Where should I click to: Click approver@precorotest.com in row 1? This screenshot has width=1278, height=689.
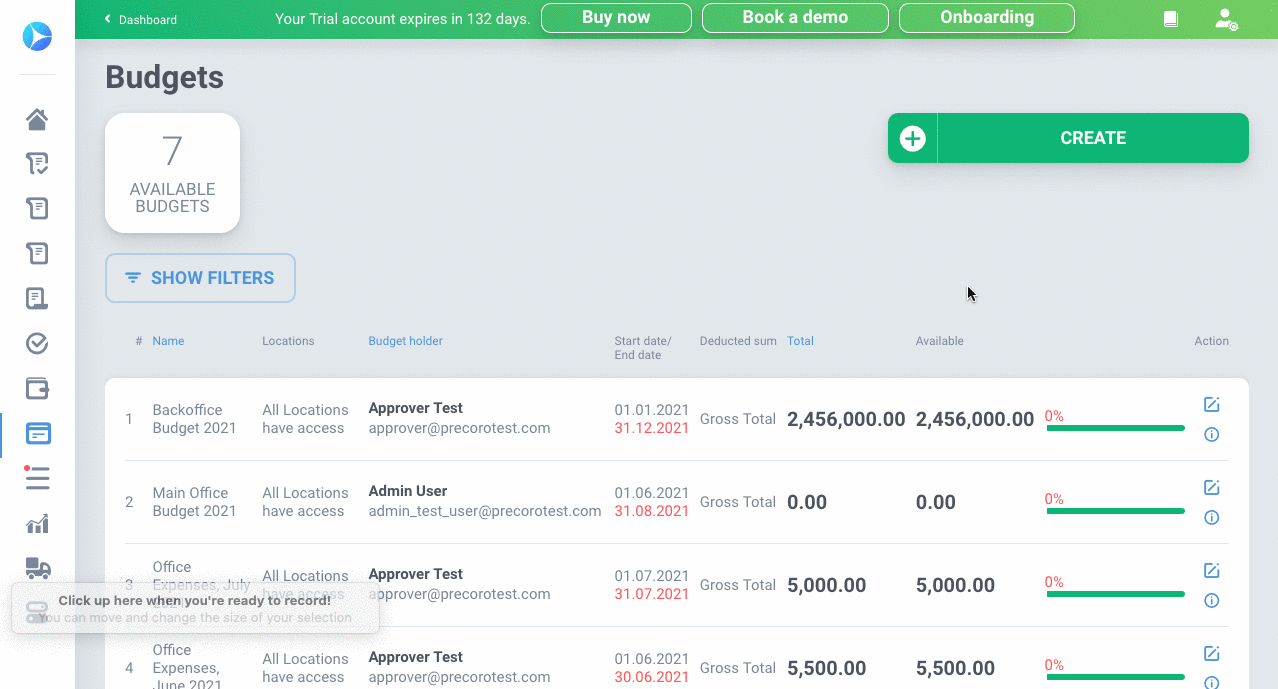click(459, 428)
